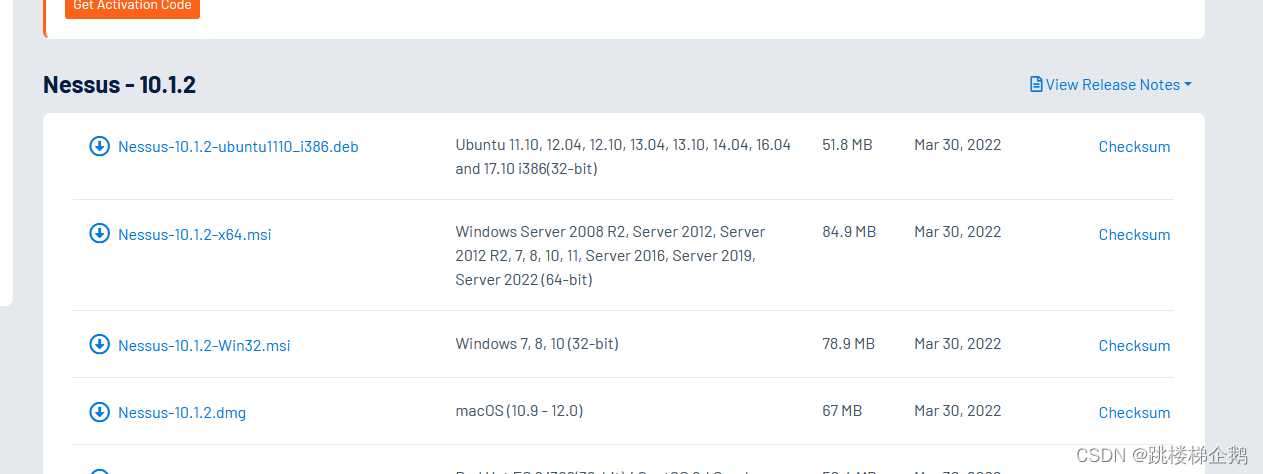Open View Release Notes link text

tap(1113, 85)
